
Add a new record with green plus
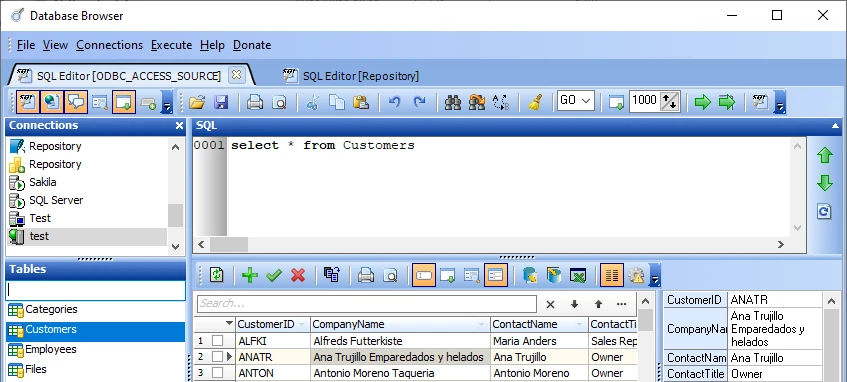pos(250,276)
